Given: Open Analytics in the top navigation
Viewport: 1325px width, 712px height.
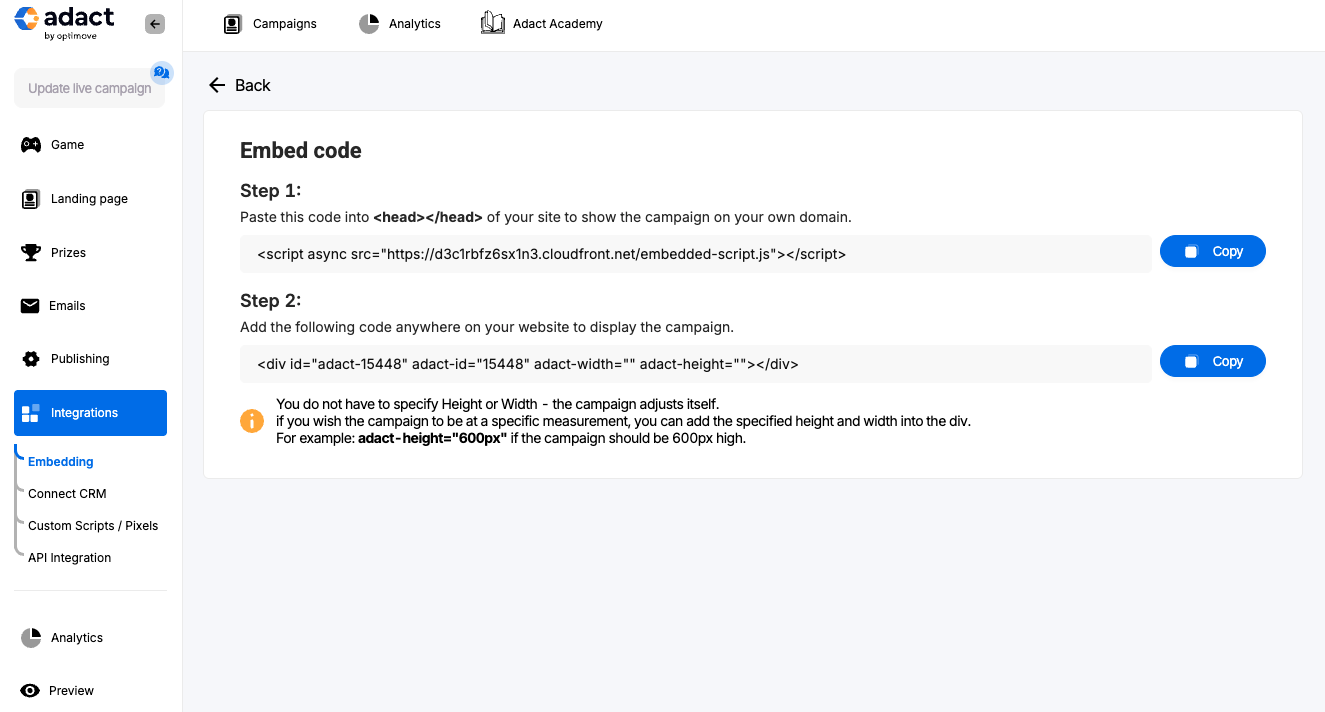Looking at the screenshot, I should click(400, 24).
